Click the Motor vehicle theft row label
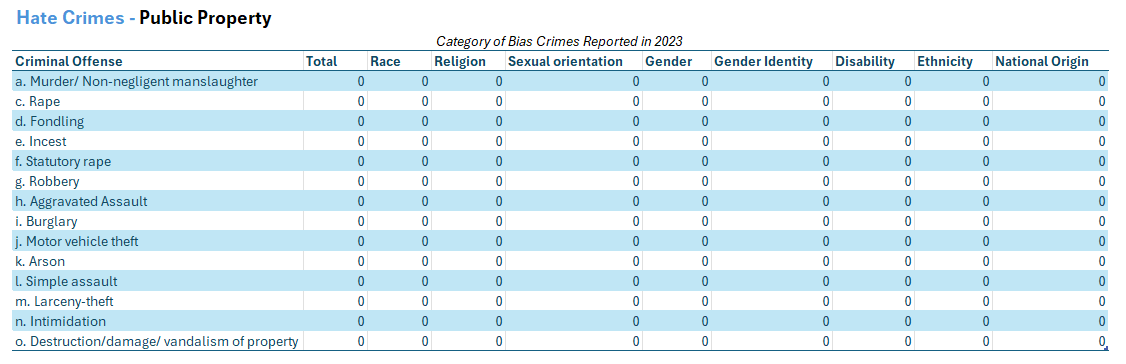The image size is (1126, 364). tap(77, 242)
